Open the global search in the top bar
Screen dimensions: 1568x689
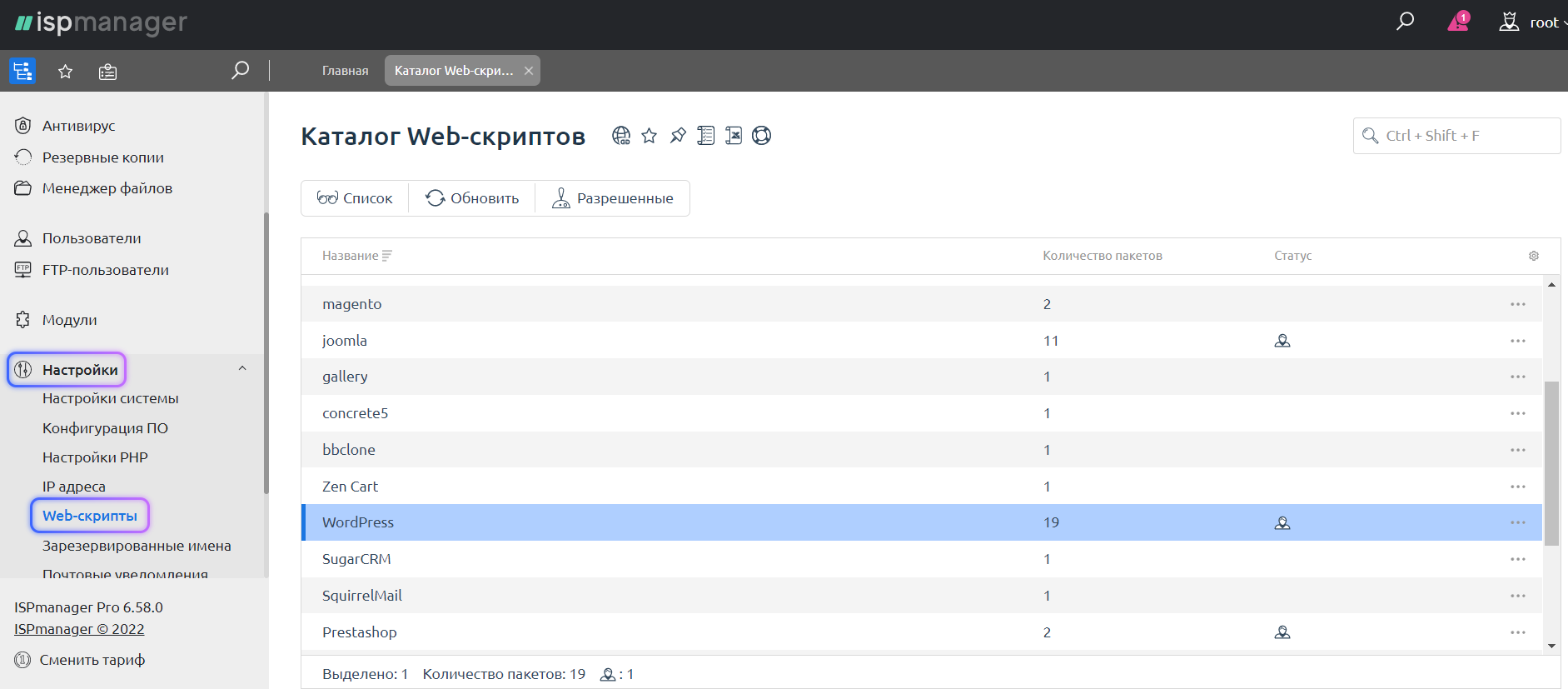point(1405,22)
